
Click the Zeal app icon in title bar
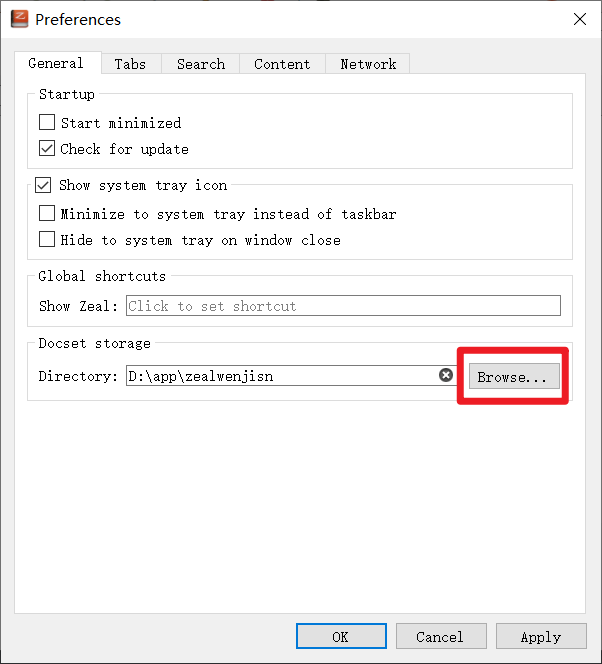tap(19, 19)
